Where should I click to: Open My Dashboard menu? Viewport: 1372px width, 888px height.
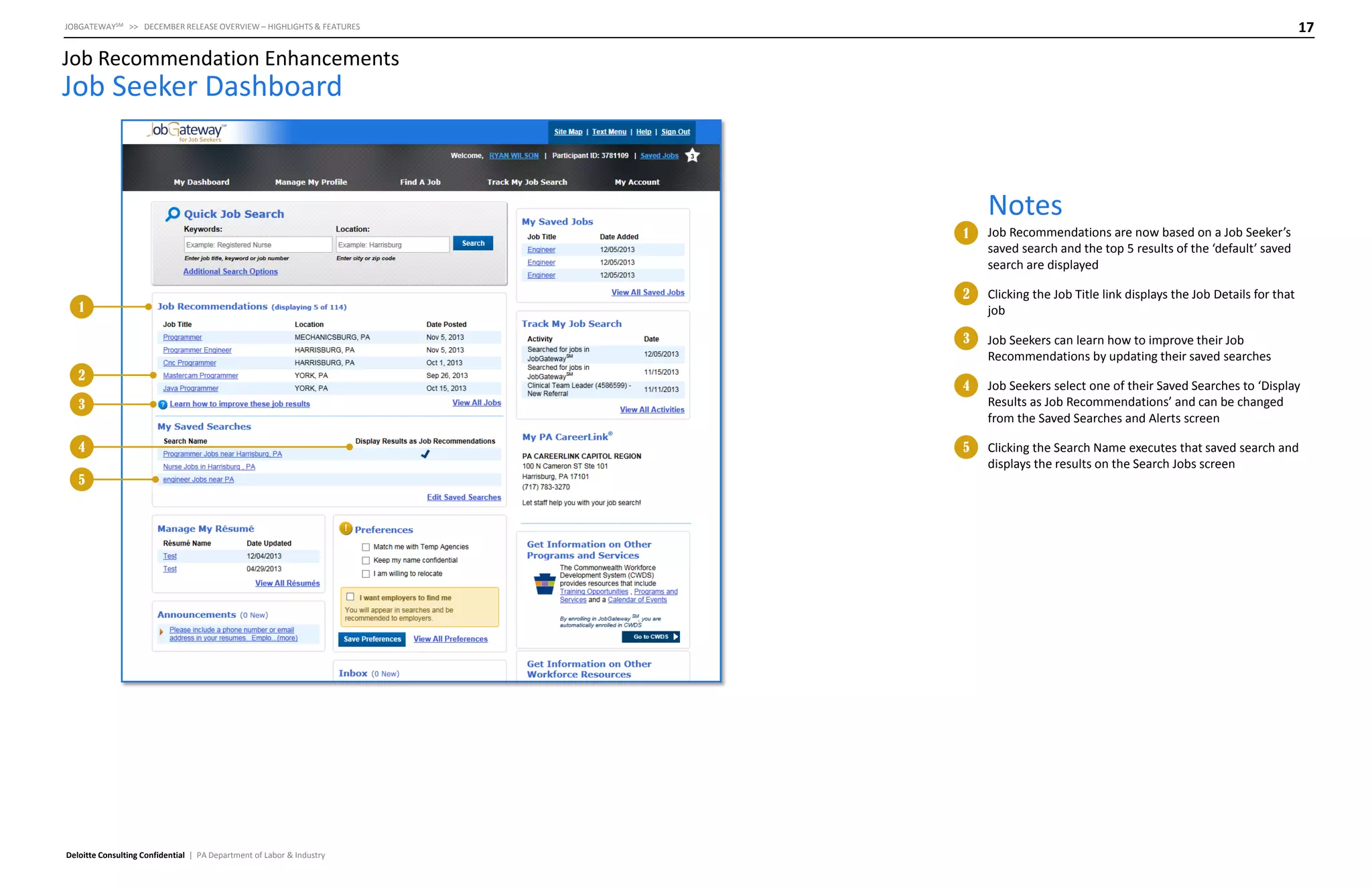click(x=202, y=182)
